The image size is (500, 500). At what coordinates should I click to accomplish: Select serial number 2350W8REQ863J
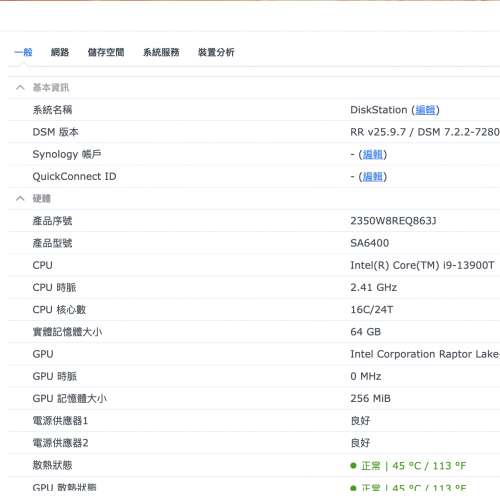(x=393, y=221)
